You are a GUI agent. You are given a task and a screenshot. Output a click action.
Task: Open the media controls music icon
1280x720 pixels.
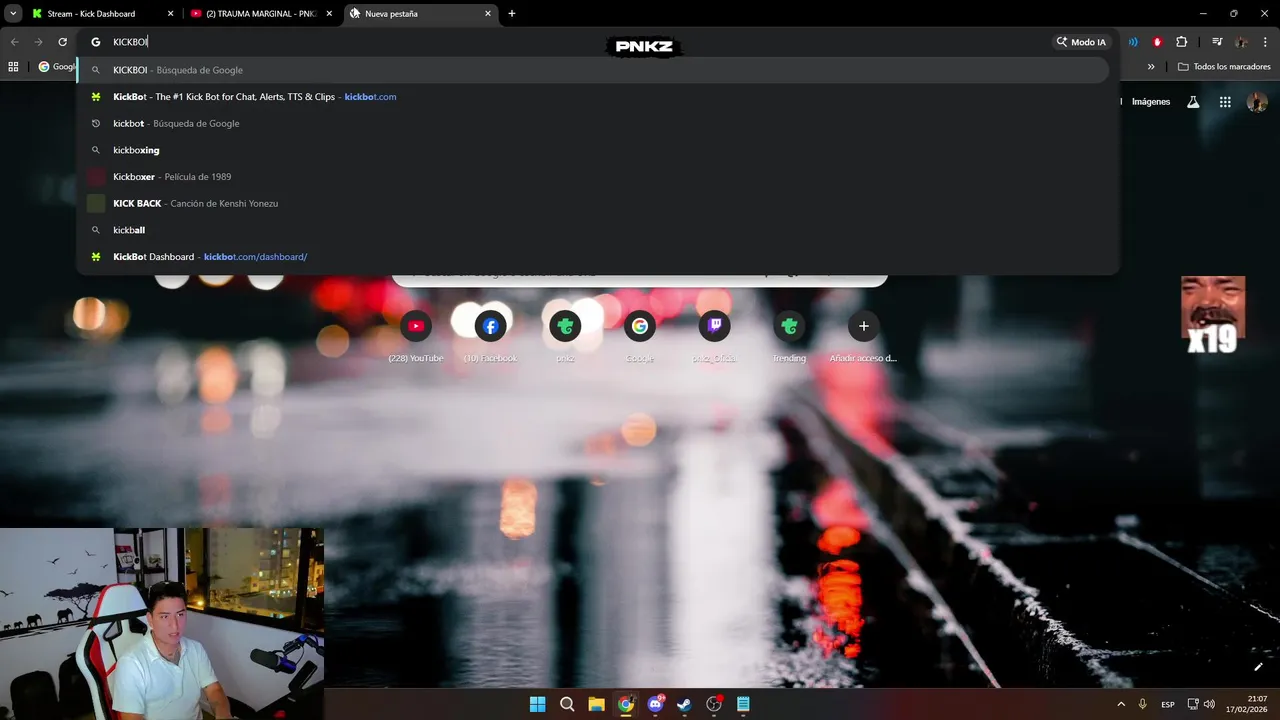click(x=1217, y=42)
